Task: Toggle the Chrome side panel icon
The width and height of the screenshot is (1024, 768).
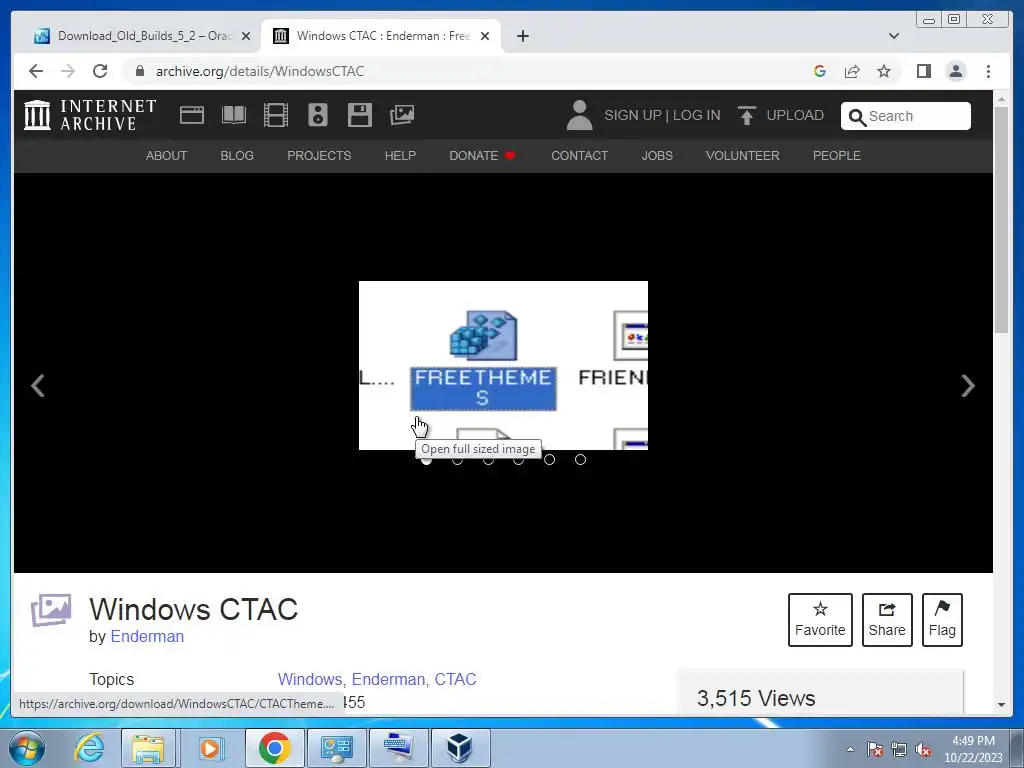Action: click(x=923, y=71)
